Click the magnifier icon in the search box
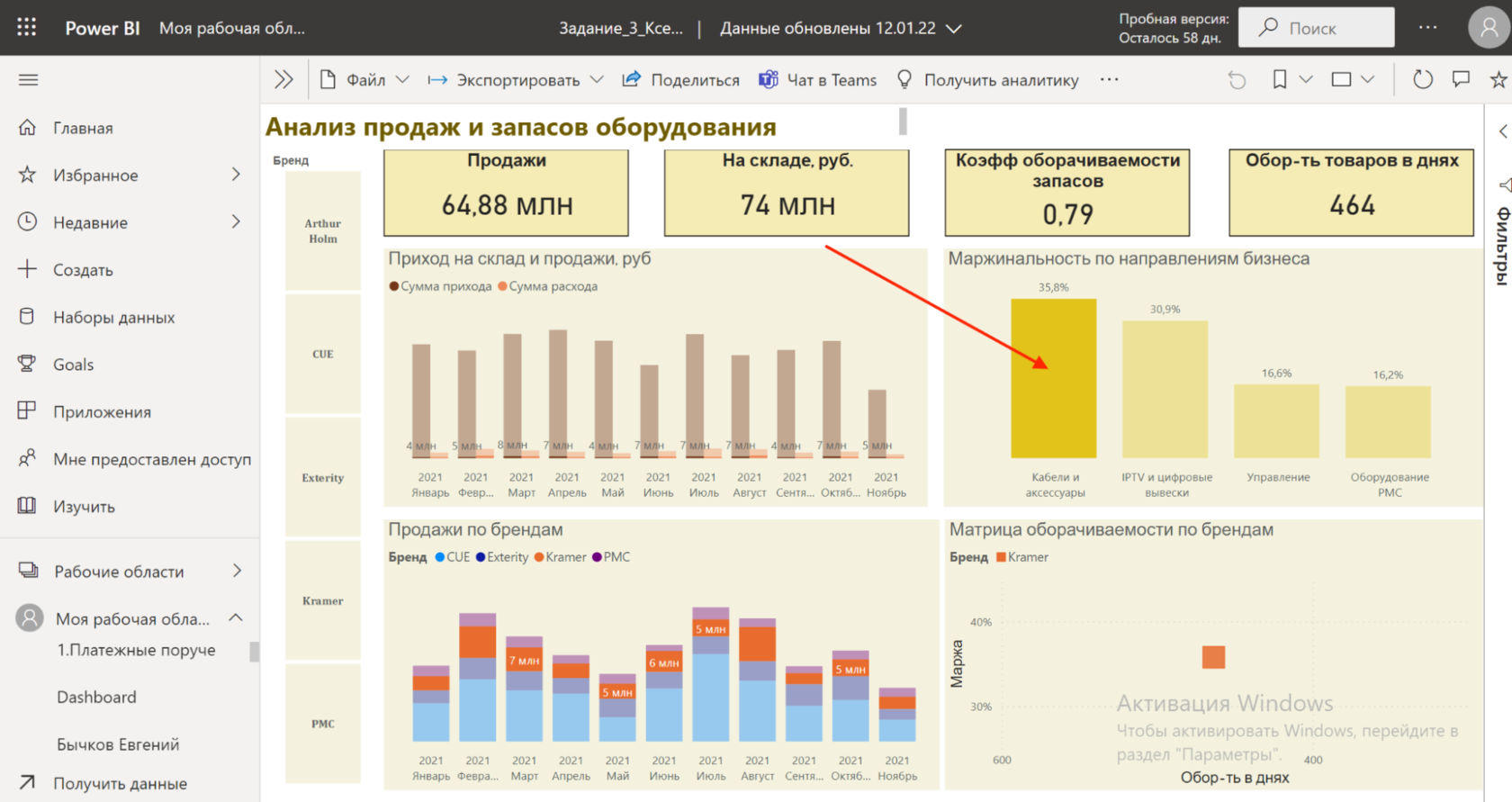 tap(1268, 28)
